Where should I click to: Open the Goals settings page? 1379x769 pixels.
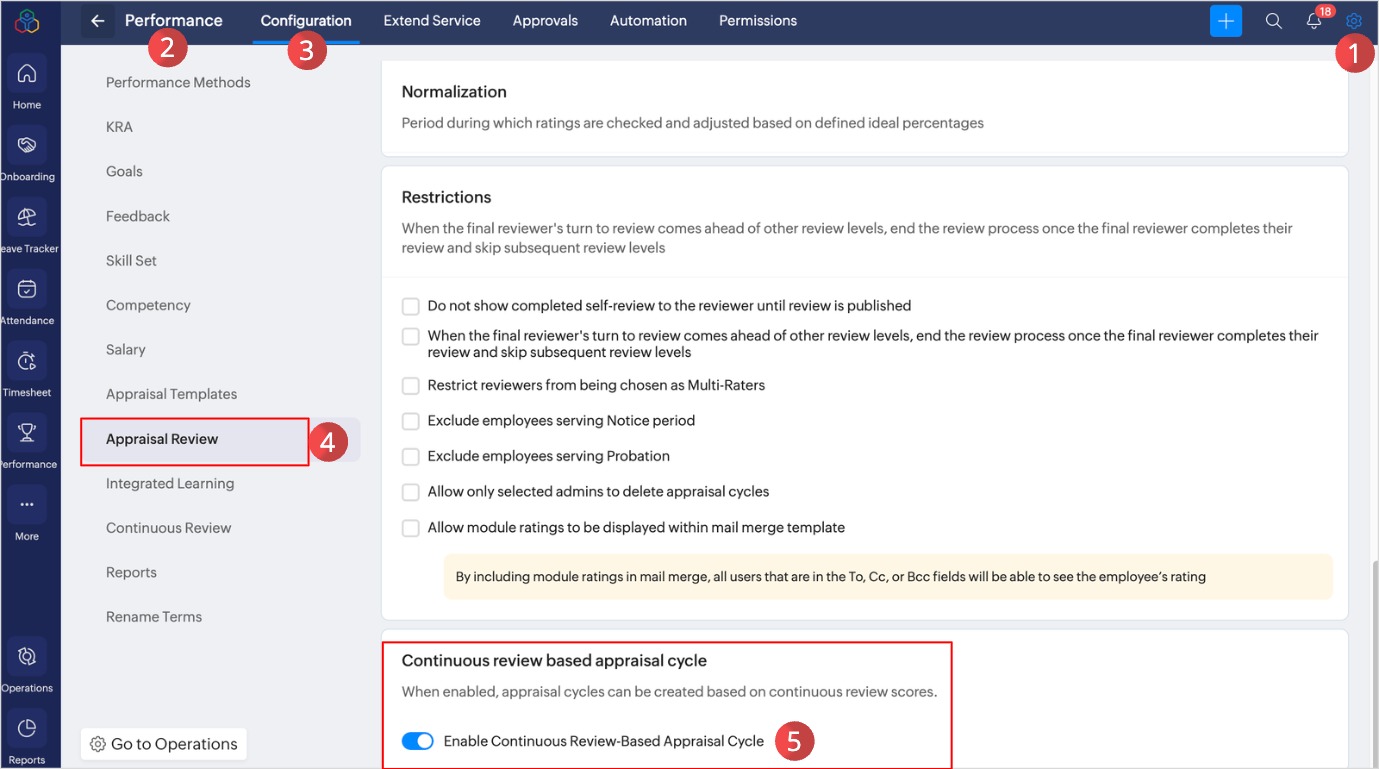point(124,172)
